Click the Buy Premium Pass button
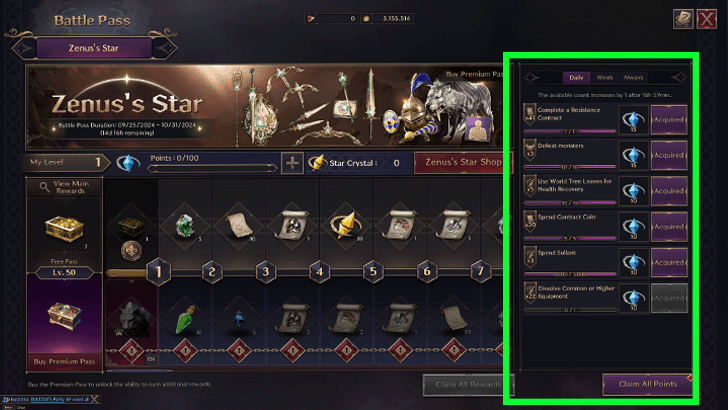Viewport: 728px width, 410px height. pyautogui.click(x=65, y=361)
